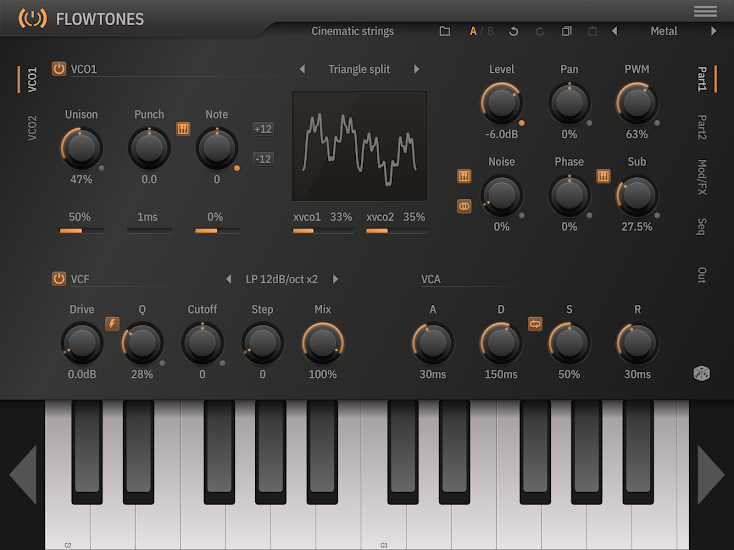Open the Seq tab
This screenshot has height=550, width=734.
pos(702,227)
